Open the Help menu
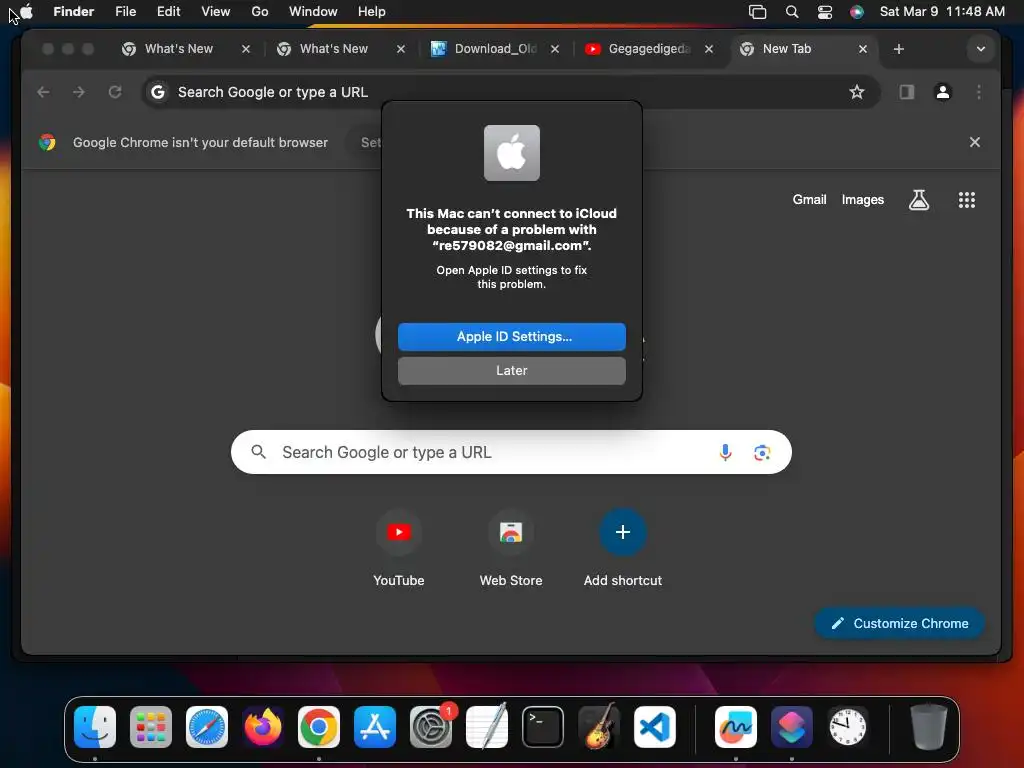 372,11
